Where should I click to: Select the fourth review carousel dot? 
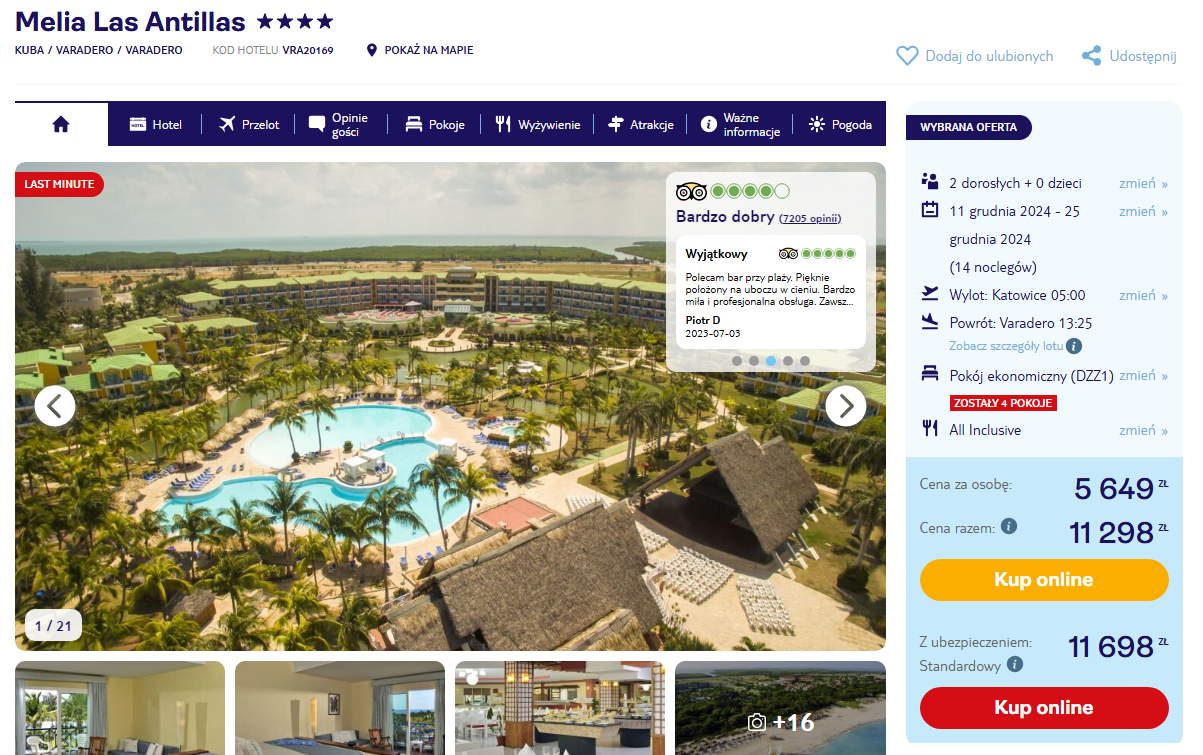(788, 361)
